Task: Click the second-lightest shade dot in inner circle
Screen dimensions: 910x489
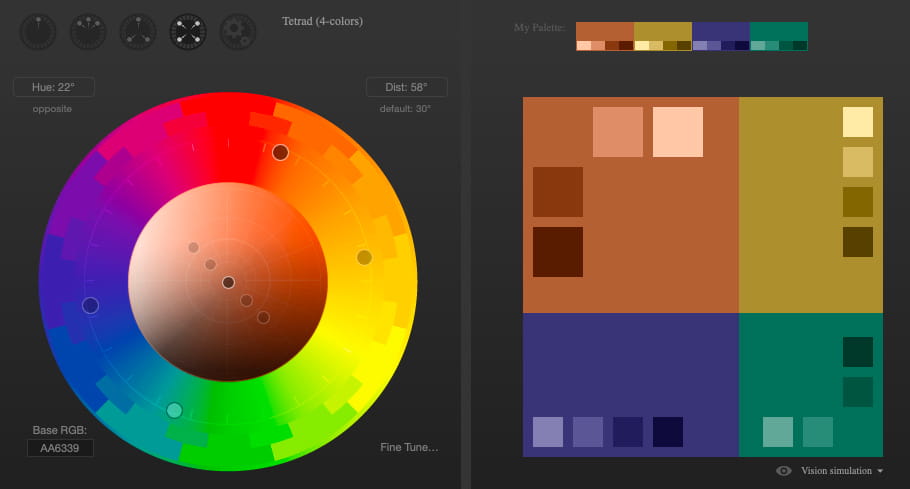Action: (211, 265)
